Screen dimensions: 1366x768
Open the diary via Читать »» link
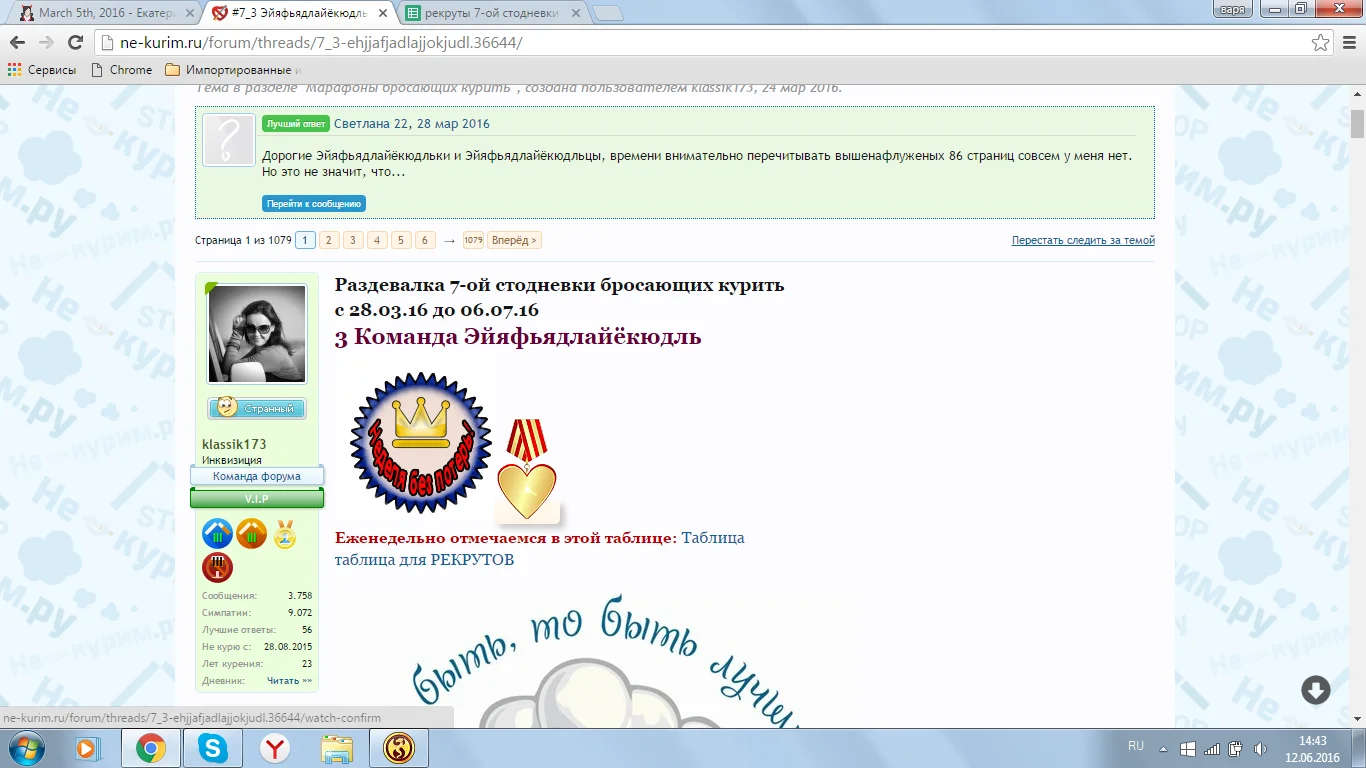[x=290, y=681]
